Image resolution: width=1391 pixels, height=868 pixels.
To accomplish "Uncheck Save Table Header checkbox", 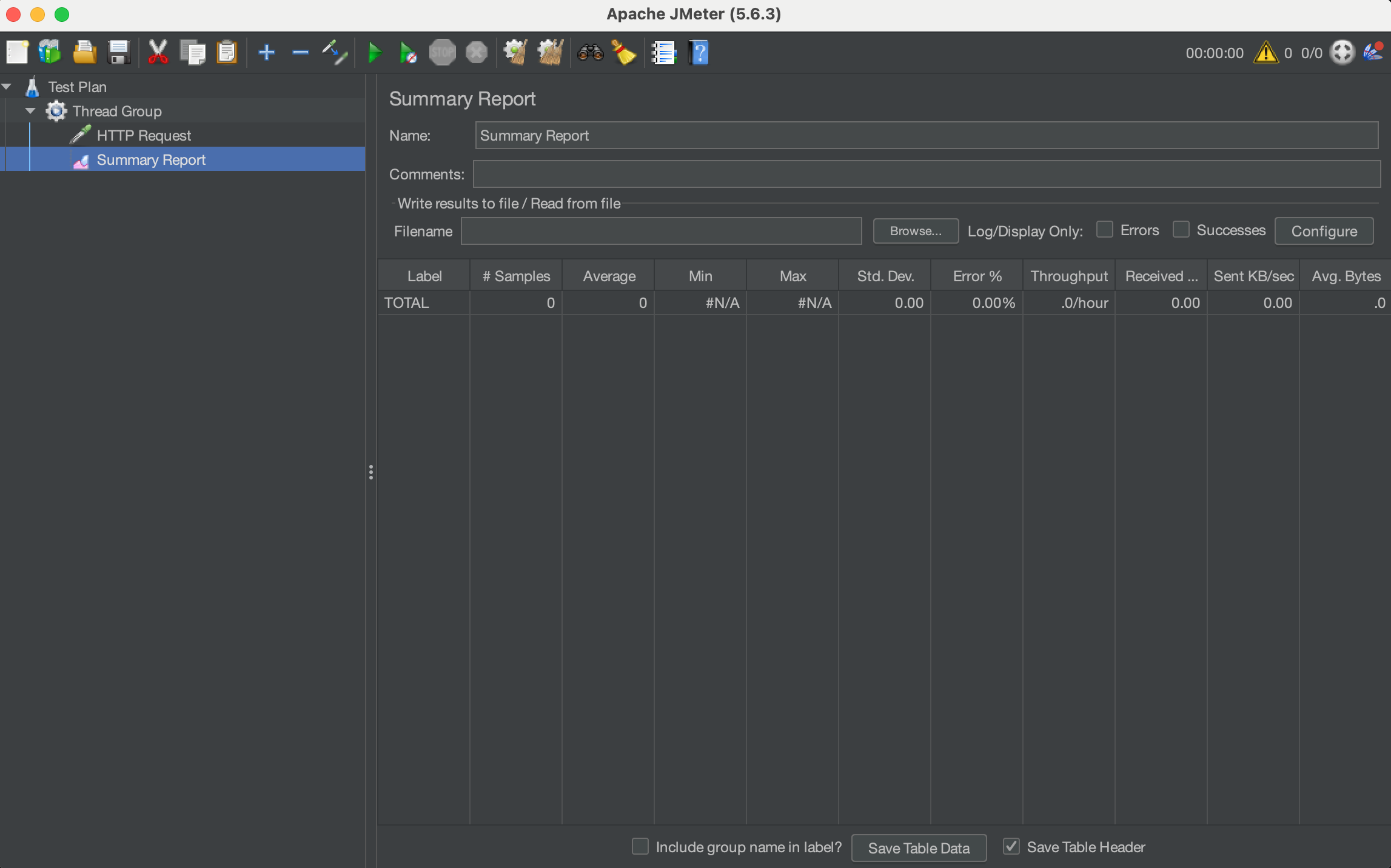I will coord(1011,846).
